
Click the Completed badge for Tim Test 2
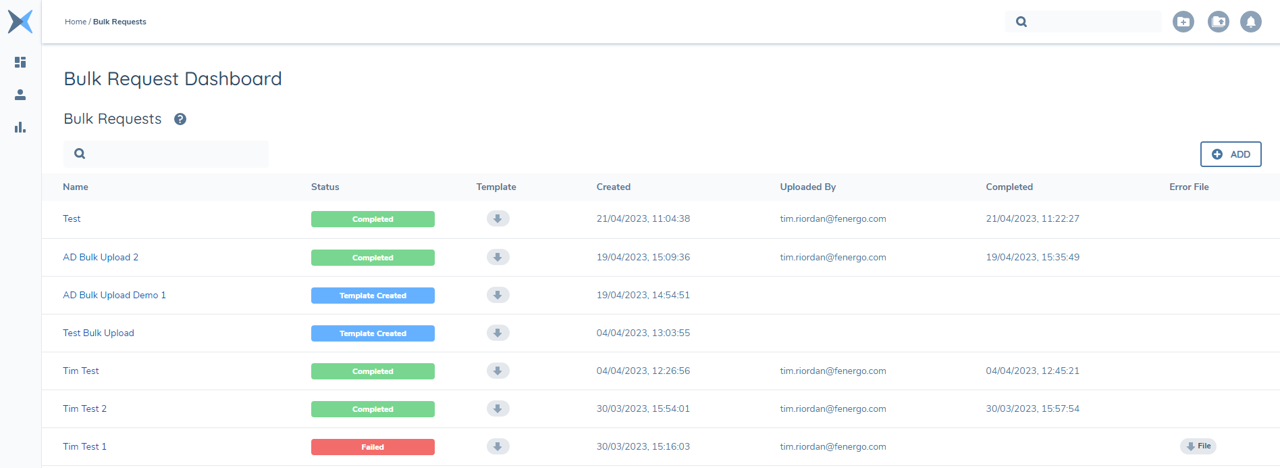tap(373, 409)
